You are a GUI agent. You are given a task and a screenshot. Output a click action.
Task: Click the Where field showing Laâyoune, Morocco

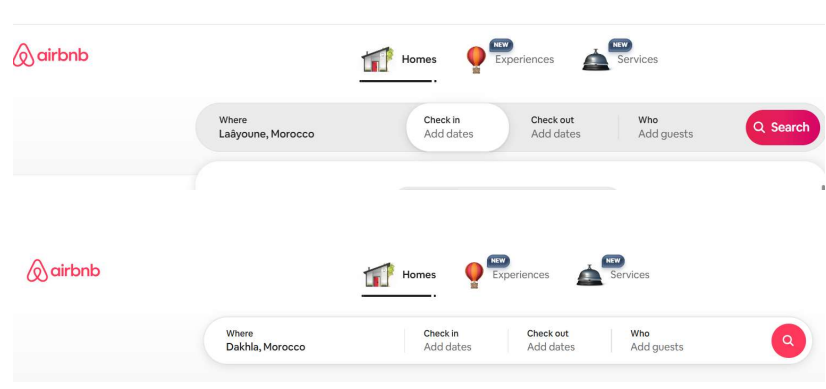301,127
